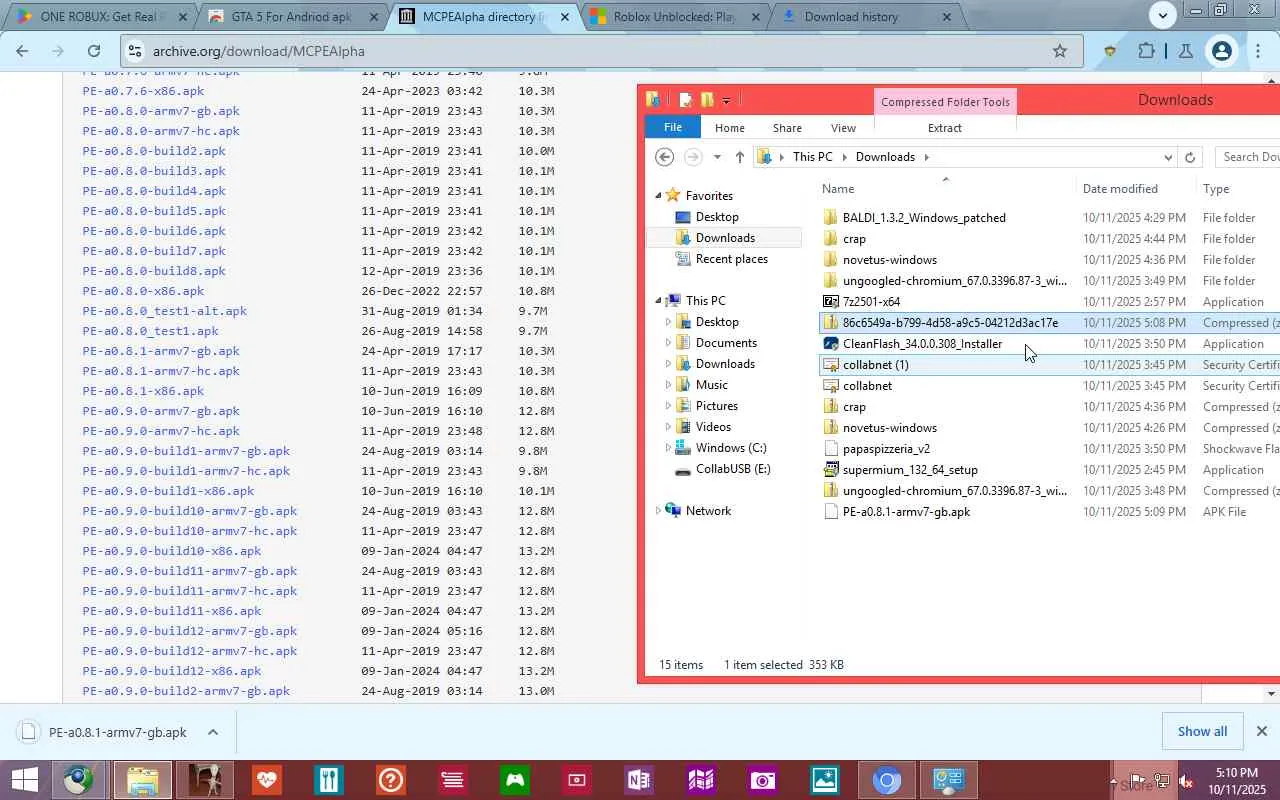Switch to the Home ribbon tab
Viewport: 1280px width, 800px height.
(729, 128)
